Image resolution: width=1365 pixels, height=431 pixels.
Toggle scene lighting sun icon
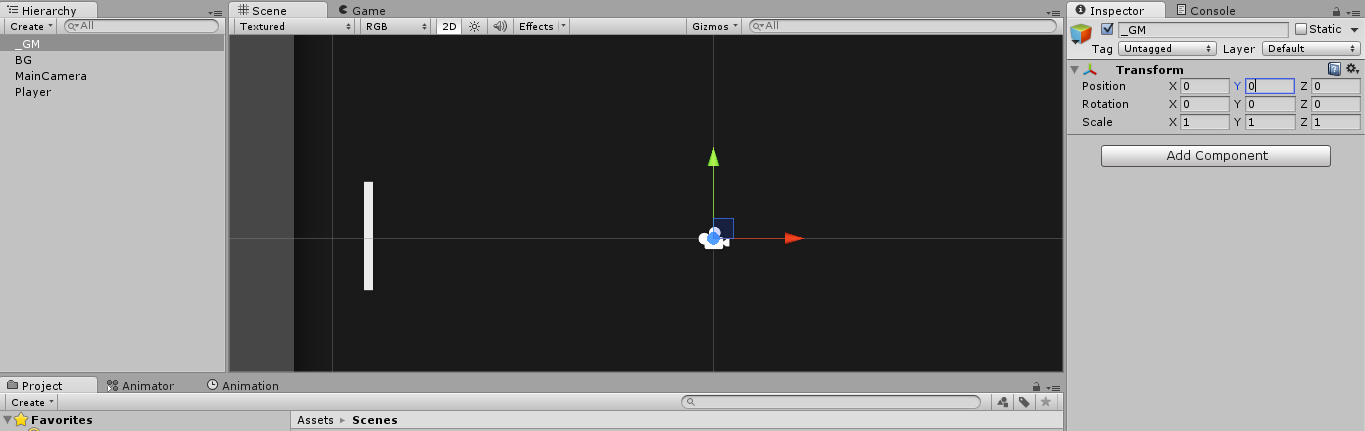click(x=475, y=26)
